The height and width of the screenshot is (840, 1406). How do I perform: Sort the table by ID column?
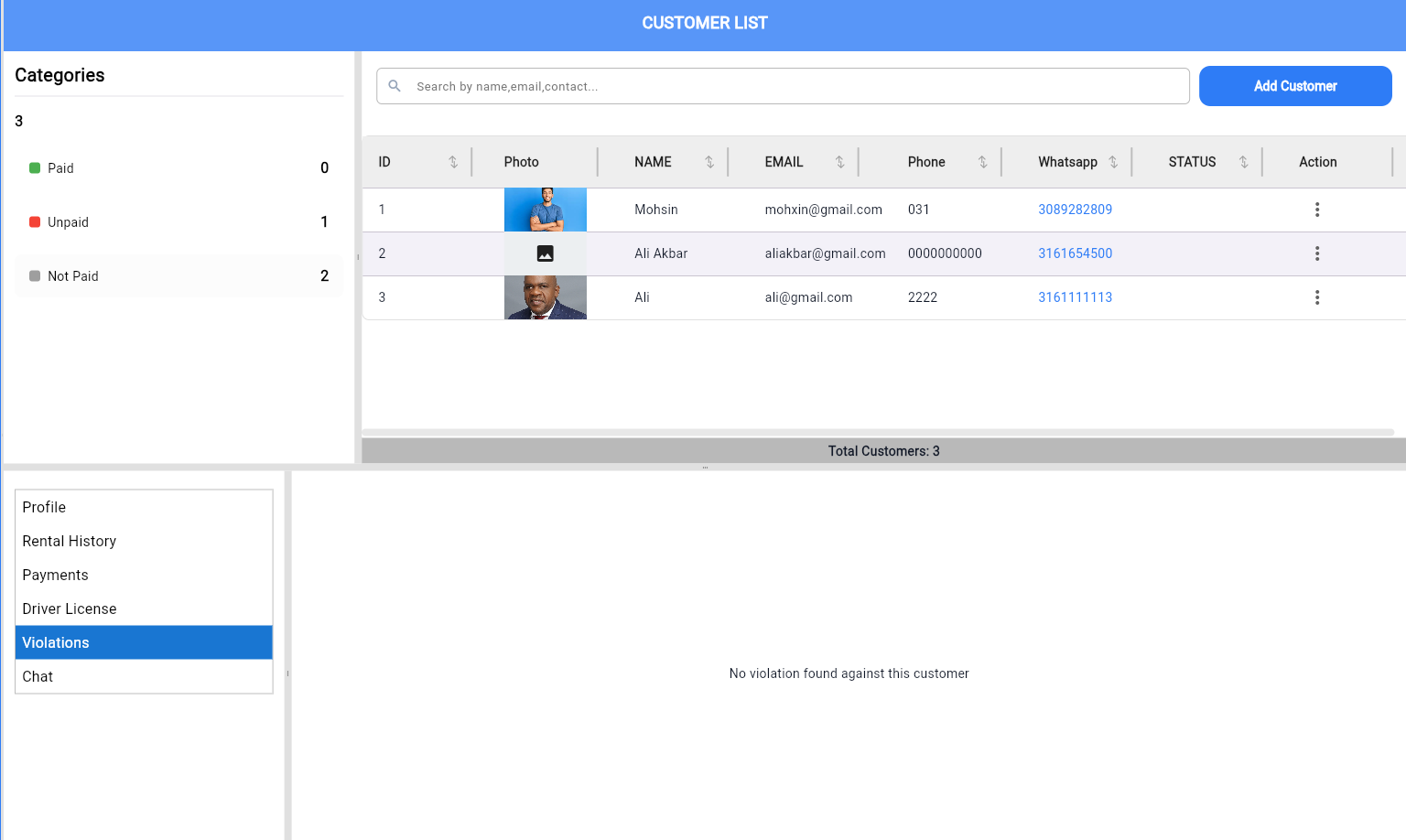(x=453, y=162)
